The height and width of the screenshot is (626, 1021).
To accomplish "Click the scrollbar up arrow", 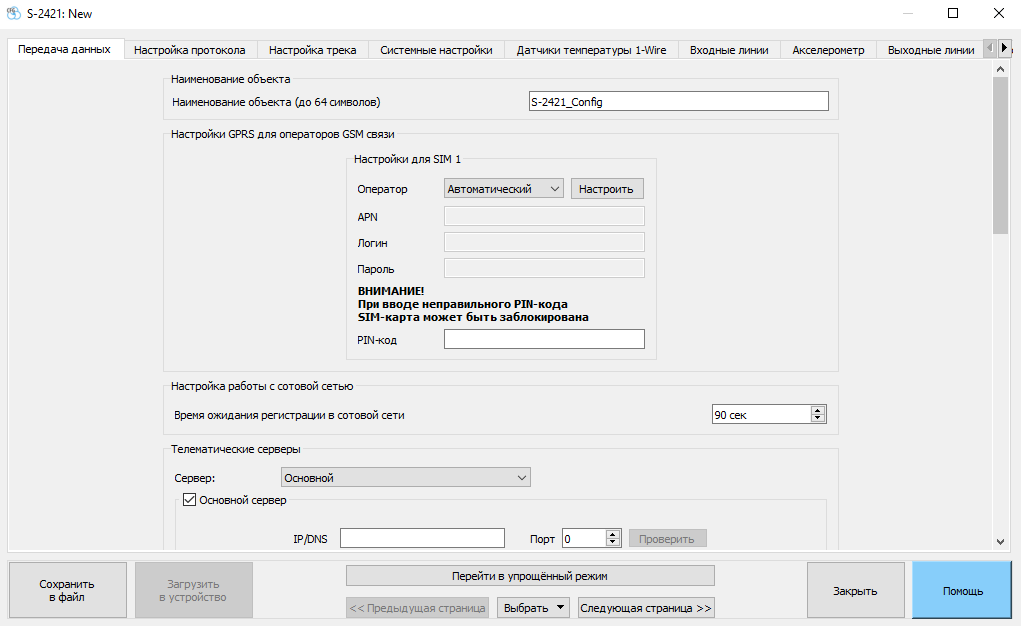I will click(1001, 68).
